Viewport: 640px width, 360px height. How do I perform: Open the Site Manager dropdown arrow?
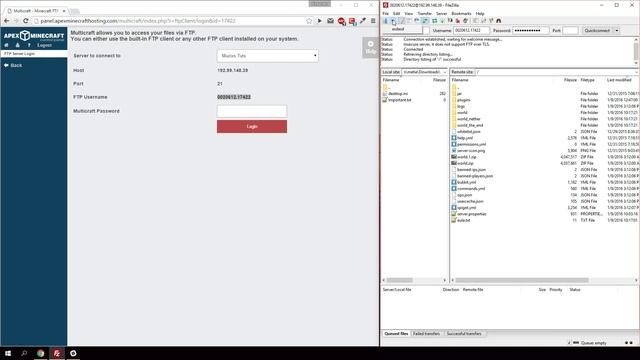coord(392,20)
